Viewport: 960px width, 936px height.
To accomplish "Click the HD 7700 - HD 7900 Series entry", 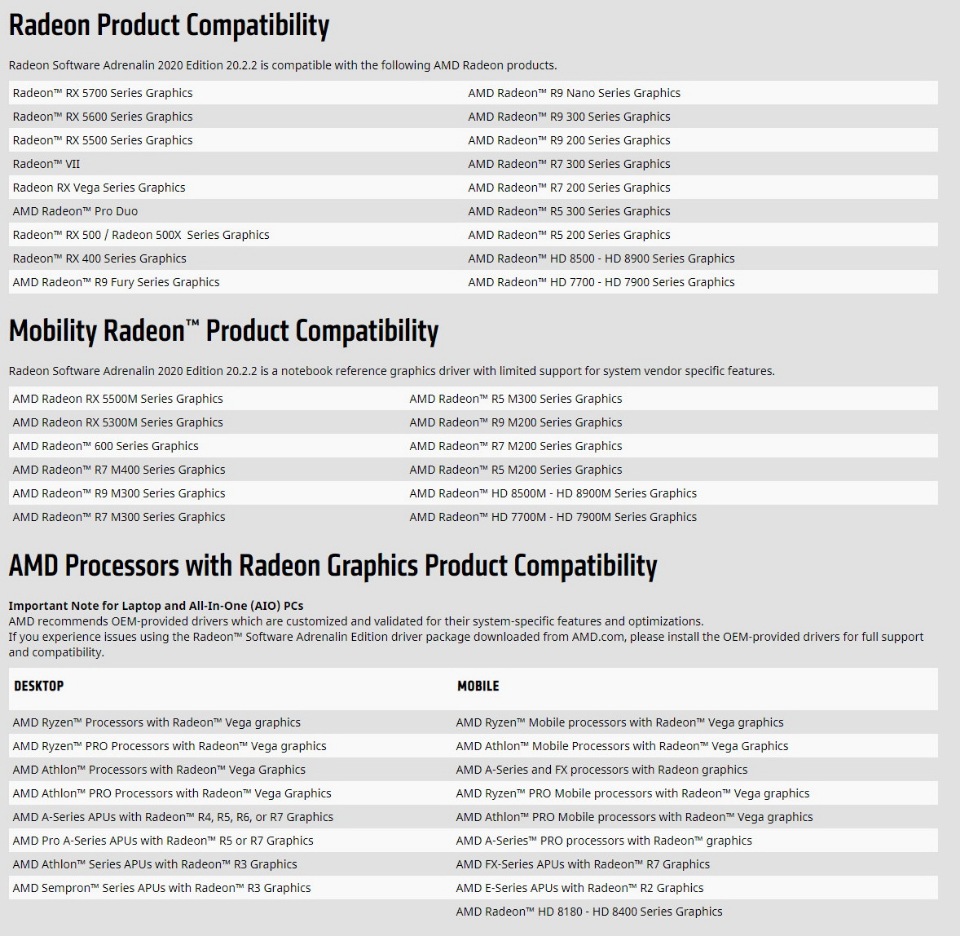I will click(x=601, y=282).
